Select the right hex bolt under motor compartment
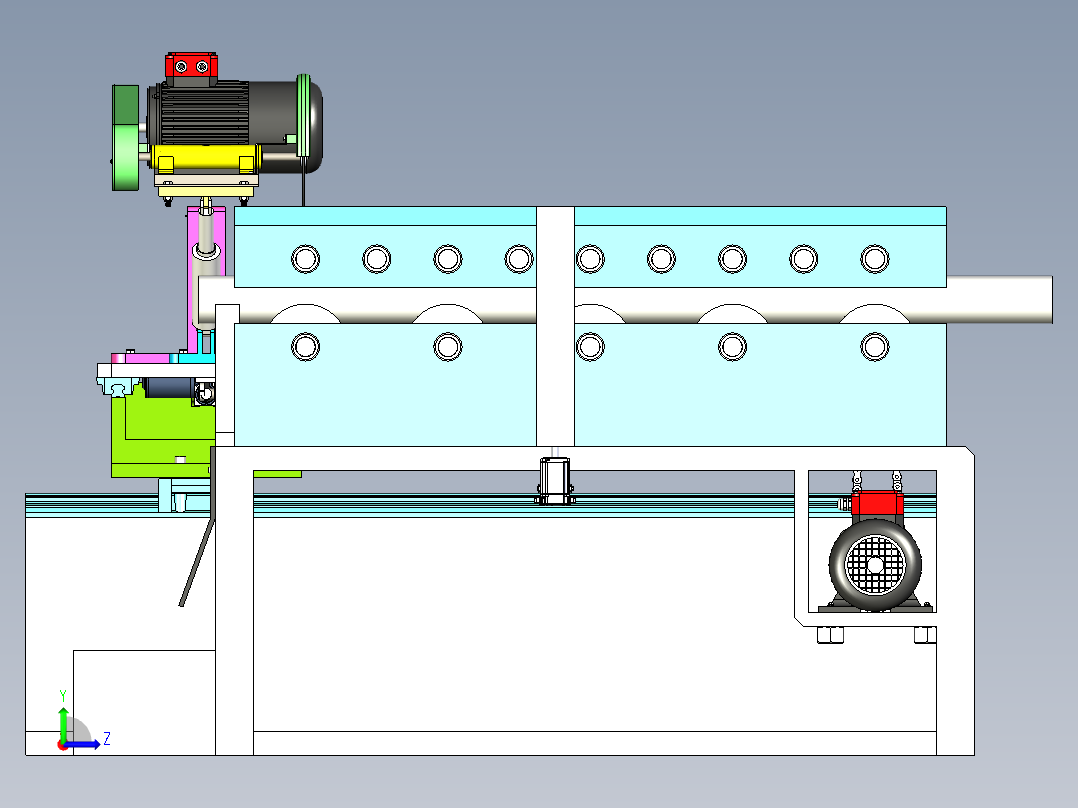This screenshot has height=808, width=1078. tap(925, 635)
